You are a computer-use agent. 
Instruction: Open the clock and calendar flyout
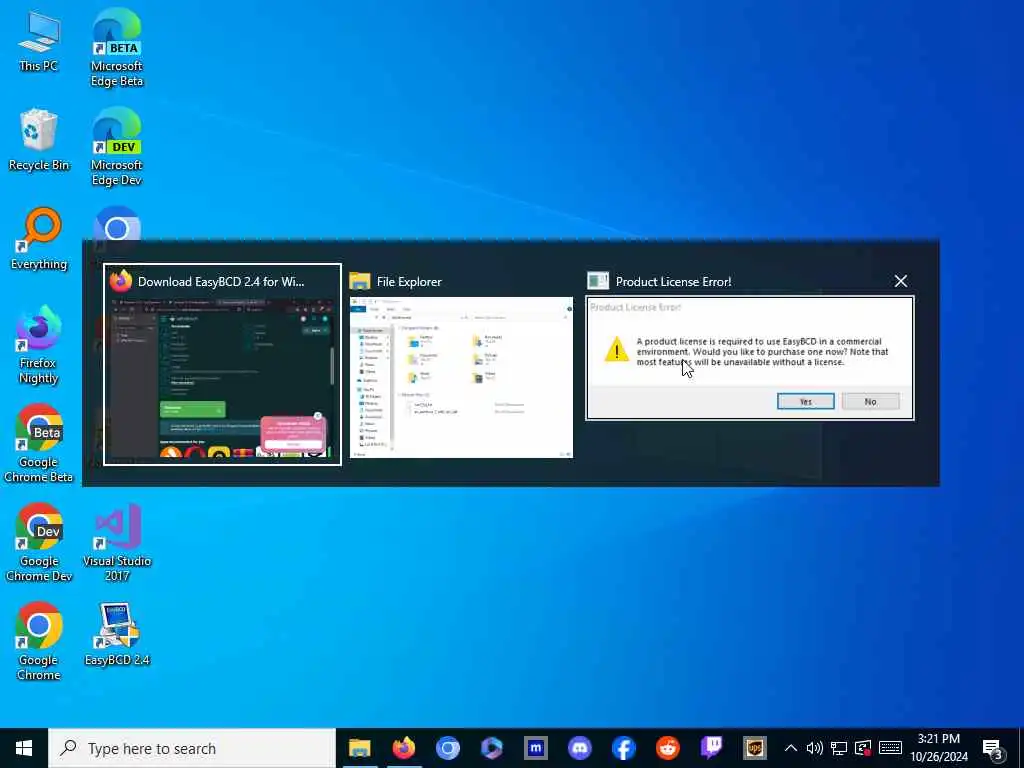(939, 748)
